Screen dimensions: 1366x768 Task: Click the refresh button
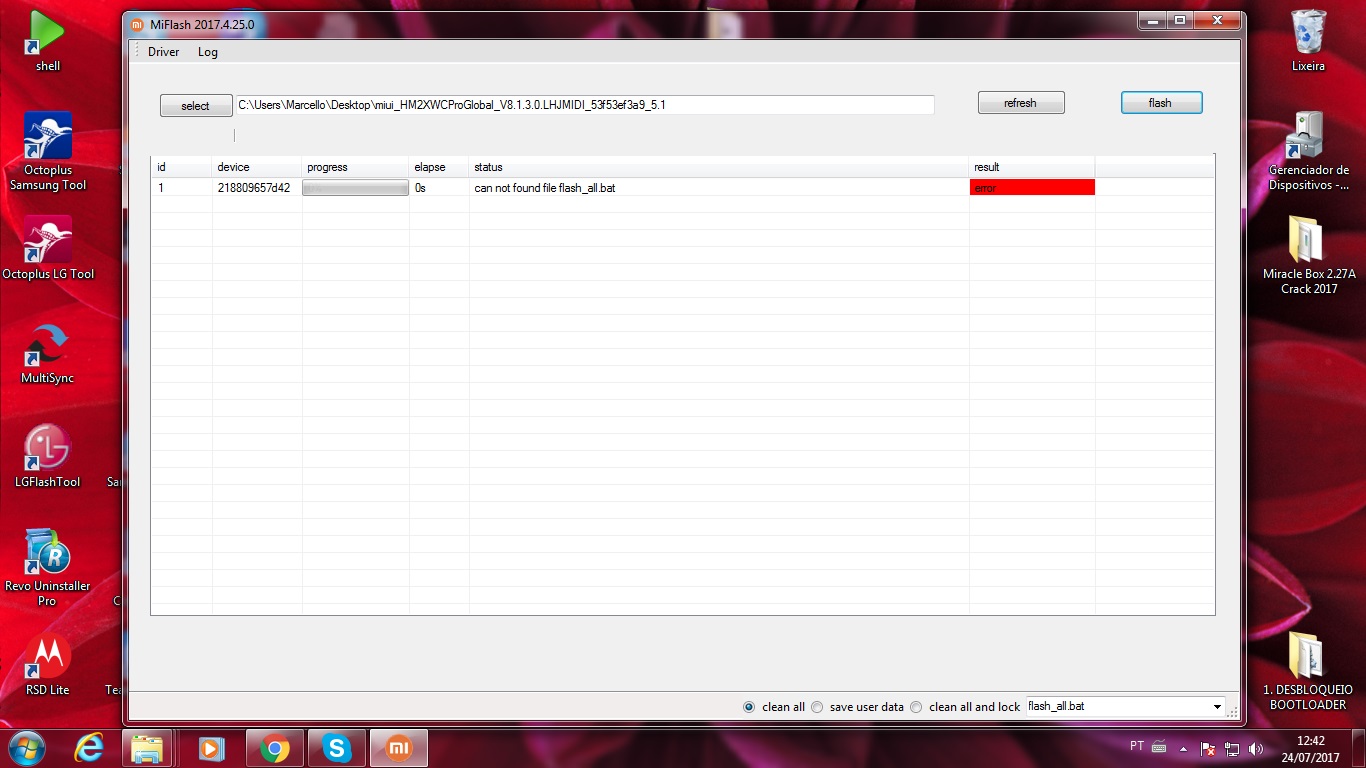coord(1021,103)
